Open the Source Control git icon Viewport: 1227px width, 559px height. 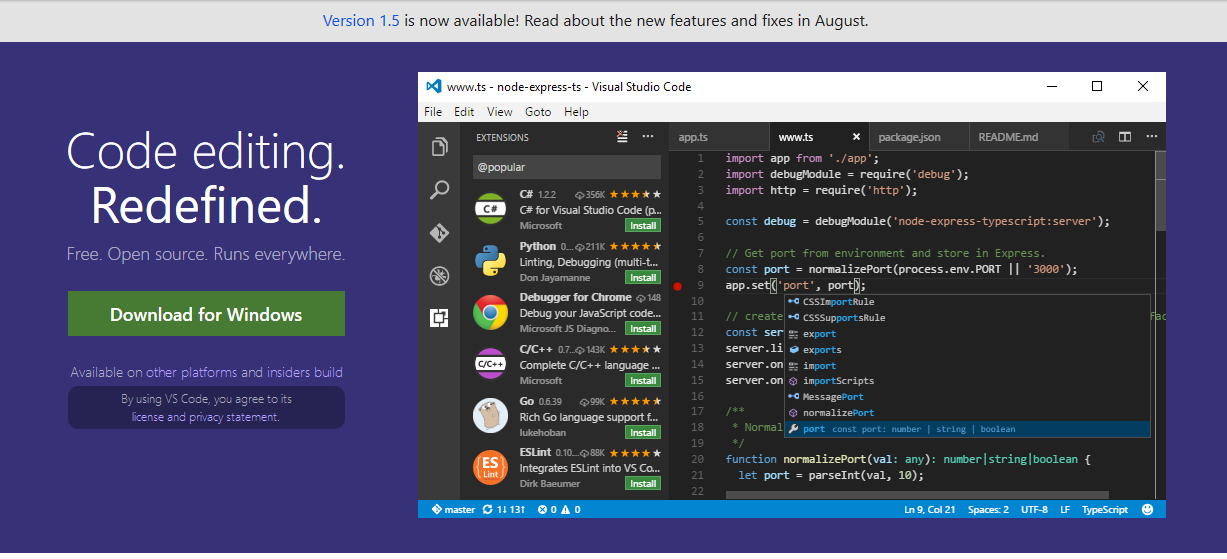pyautogui.click(x=439, y=233)
